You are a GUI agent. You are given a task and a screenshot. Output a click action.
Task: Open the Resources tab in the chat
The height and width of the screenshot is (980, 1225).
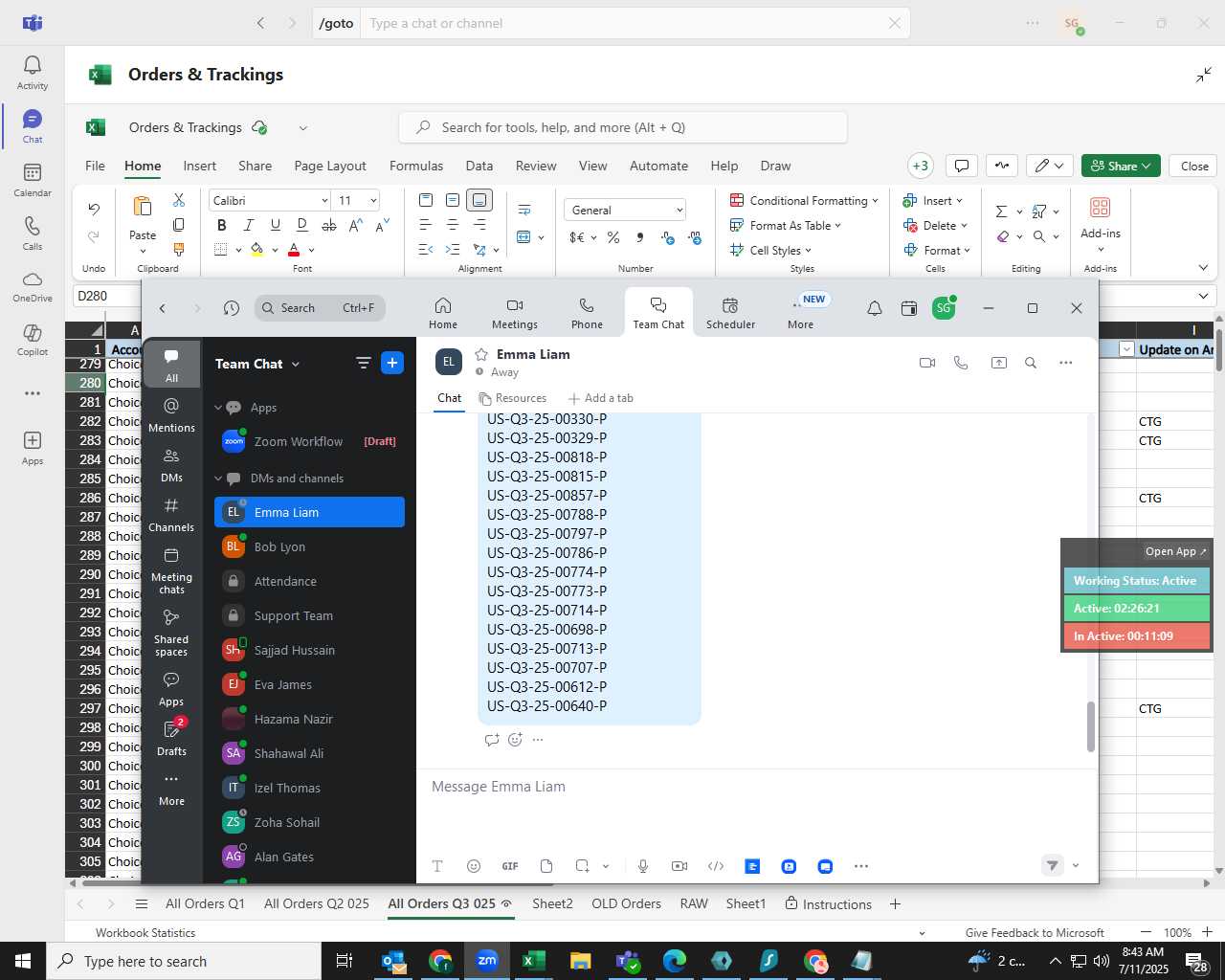coord(513,398)
